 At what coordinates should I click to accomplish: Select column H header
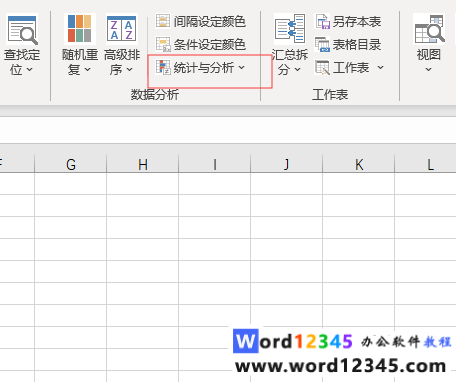tap(143, 163)
